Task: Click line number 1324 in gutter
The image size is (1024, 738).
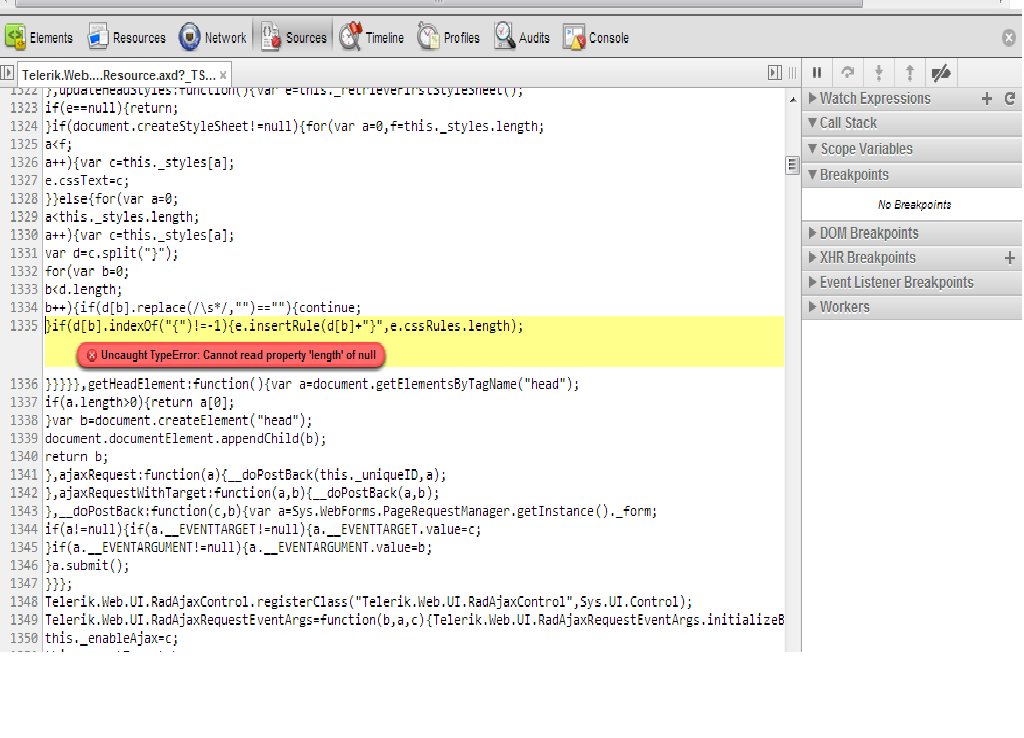Action: [24, 126]
